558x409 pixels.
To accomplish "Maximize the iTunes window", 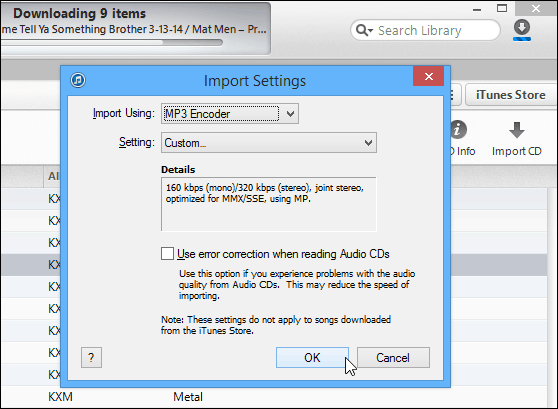I will tap(502, 9).
